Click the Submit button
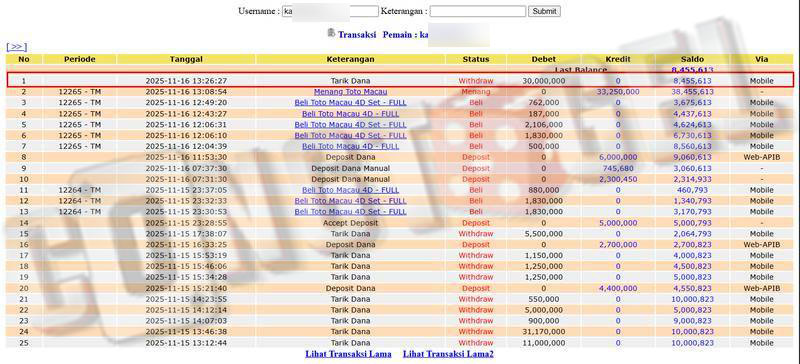Viewport: 800px width, 364px height. [x=544, y=11]
